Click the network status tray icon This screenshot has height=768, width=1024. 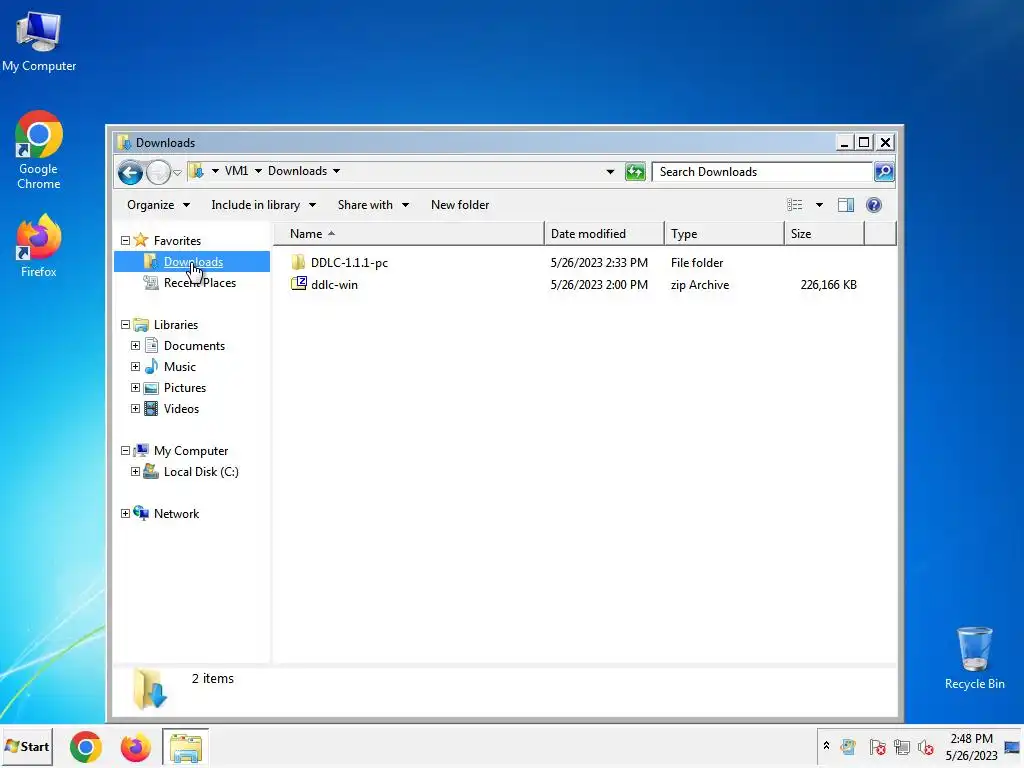click(902, 747)
